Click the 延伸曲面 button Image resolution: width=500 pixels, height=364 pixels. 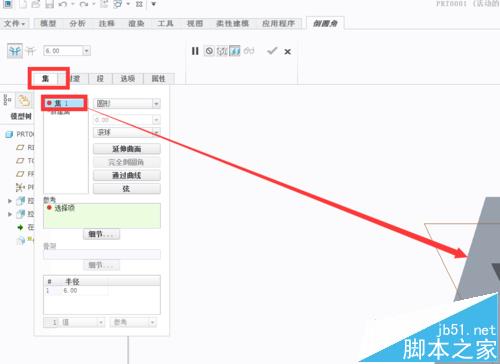pyautogui.click(x=127, y=149)
